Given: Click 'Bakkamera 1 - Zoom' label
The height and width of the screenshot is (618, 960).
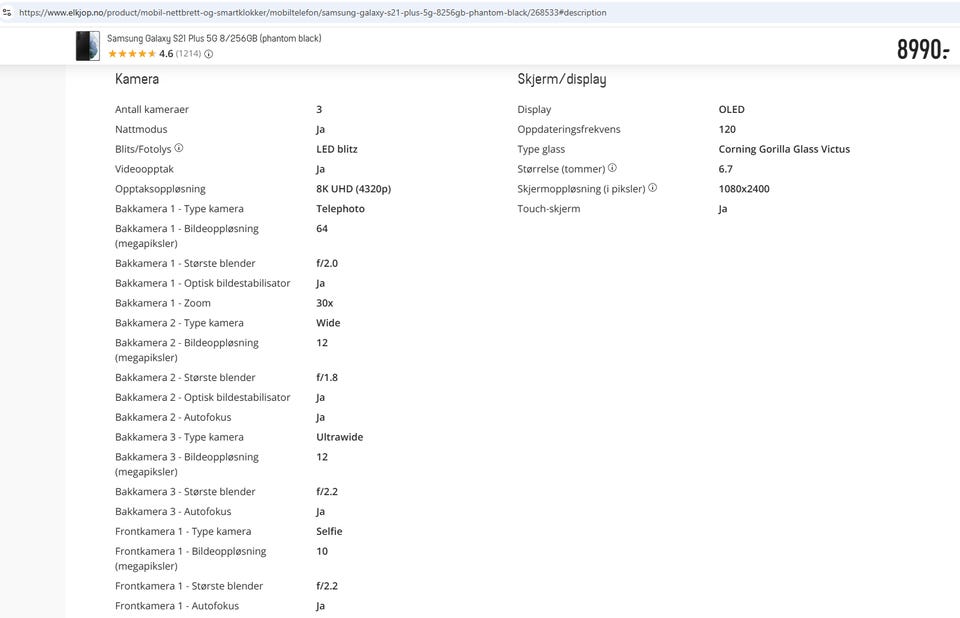Looking at the screenshot, I should [x=163, y=303].
